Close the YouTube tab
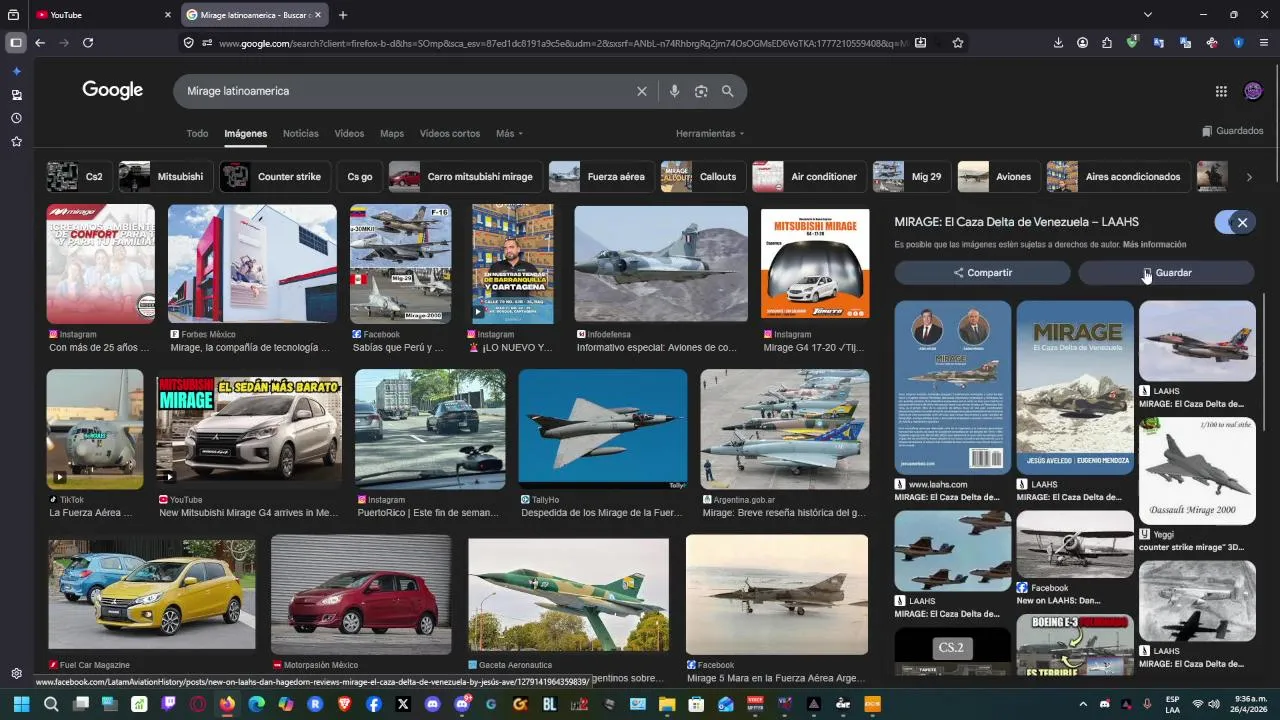 (x=168, y=15)
